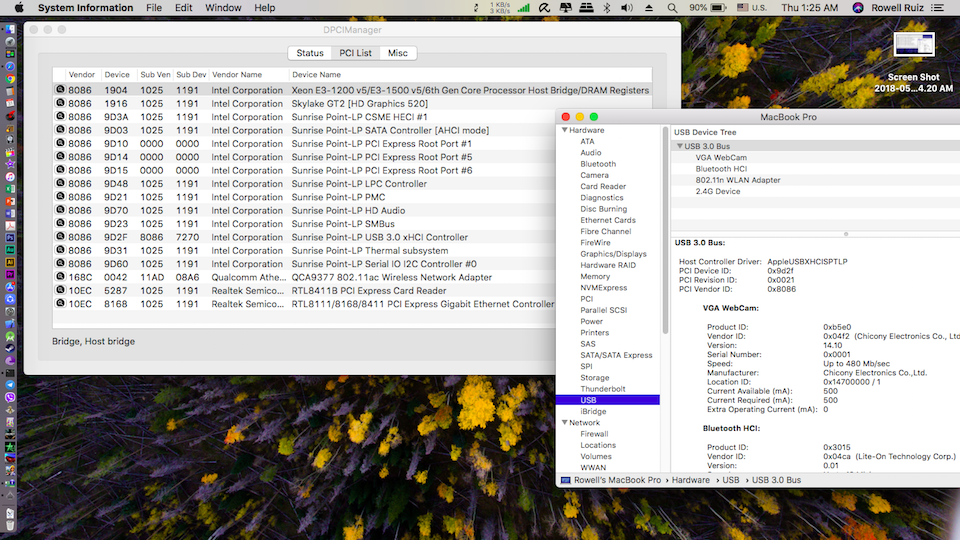Select Graphics/Displays in the sidebar
960x540 pixels.
coord(613,254)
